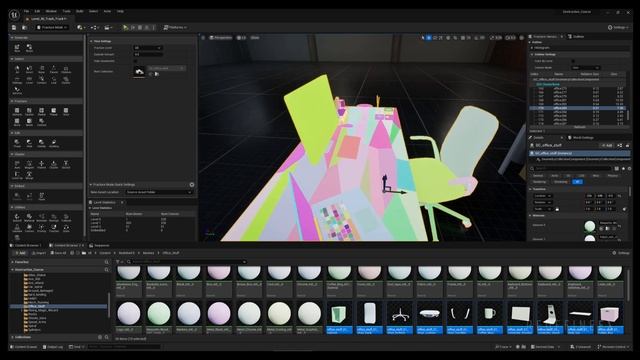Click Element 0 material thumbnail in Details
Viewport: 640px width, 360px height.
(589, 225)
